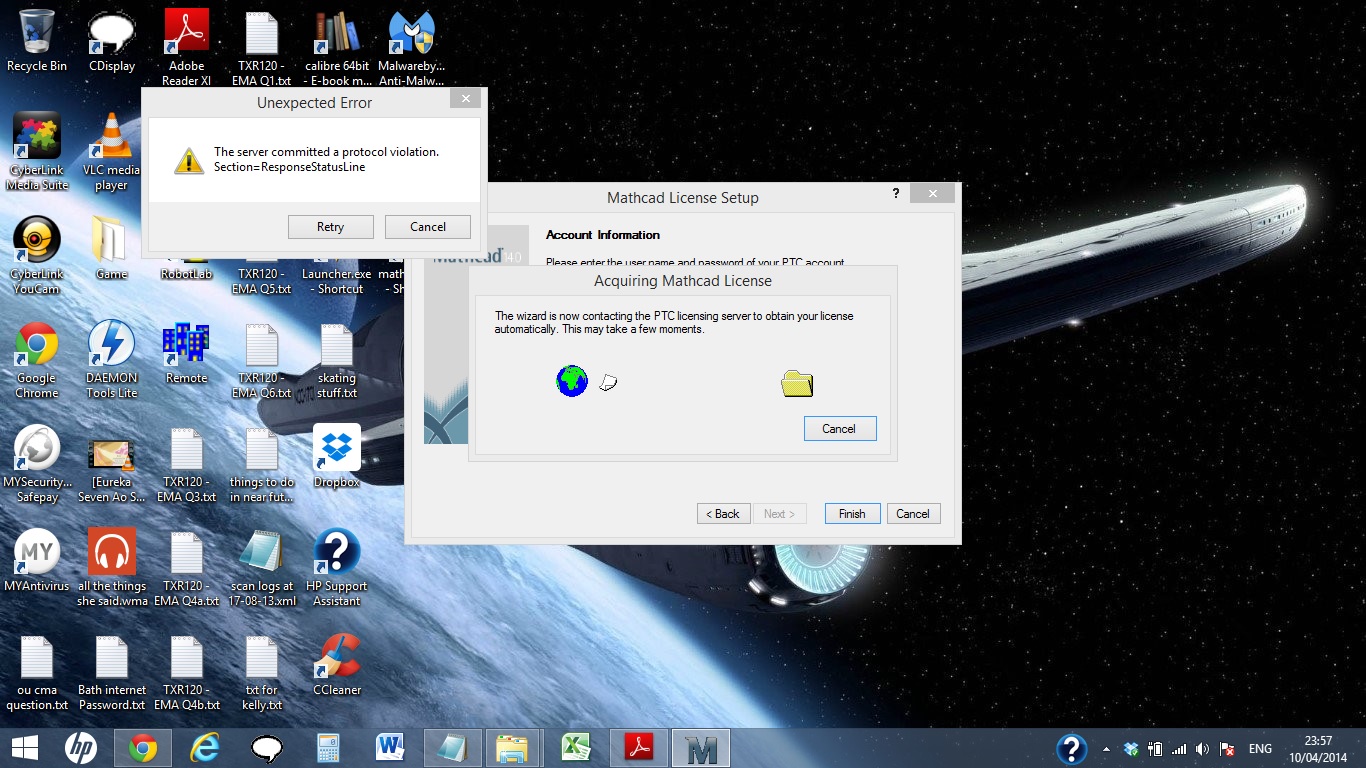The width and height of the screenshot is (1366, 768).
Task: Switch to Mathcad in taskbar
Action: point(701,748)
